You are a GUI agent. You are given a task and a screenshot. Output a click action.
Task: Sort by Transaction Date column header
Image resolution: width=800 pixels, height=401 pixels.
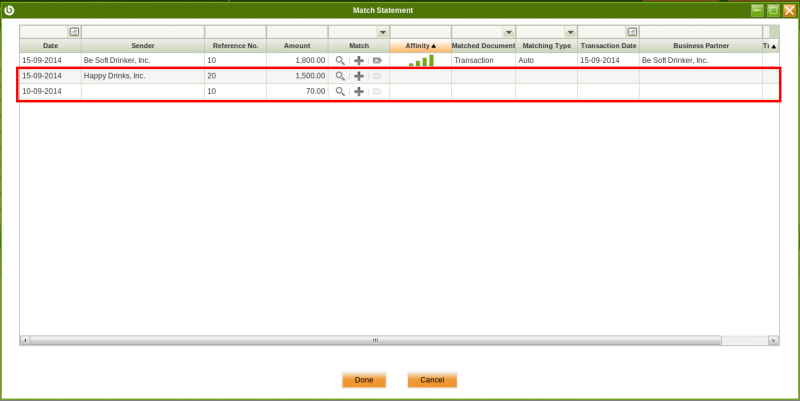coord(609,45)
